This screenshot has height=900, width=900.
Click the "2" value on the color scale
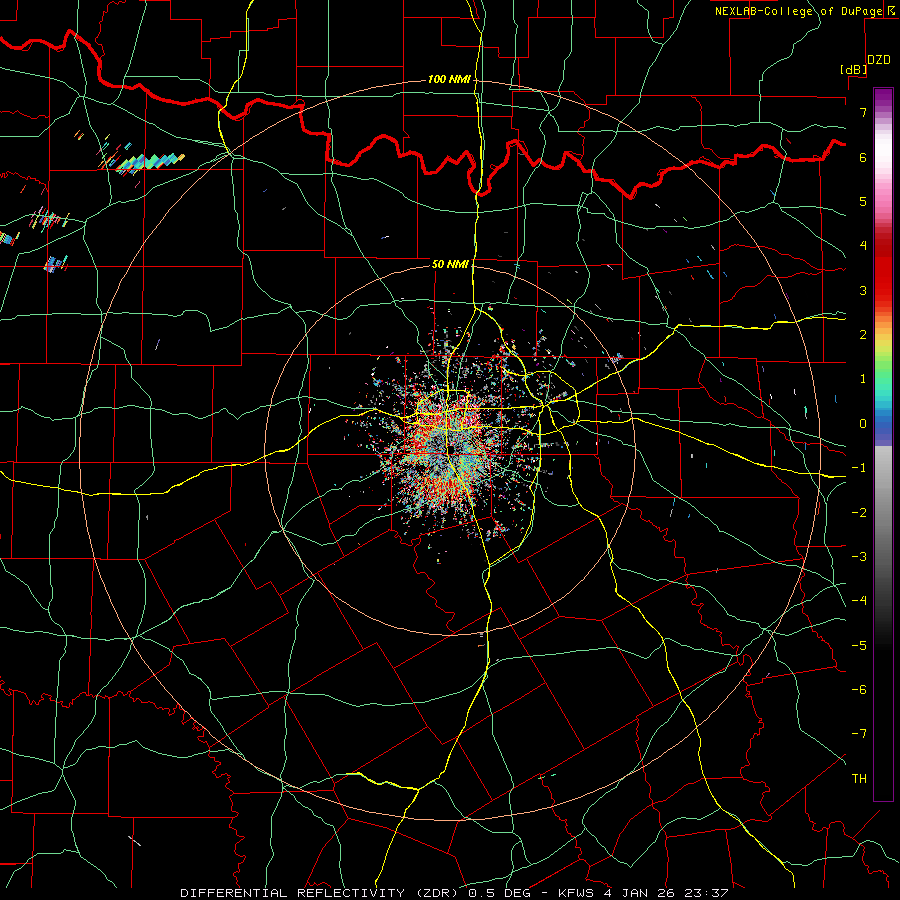coord(863,335)
